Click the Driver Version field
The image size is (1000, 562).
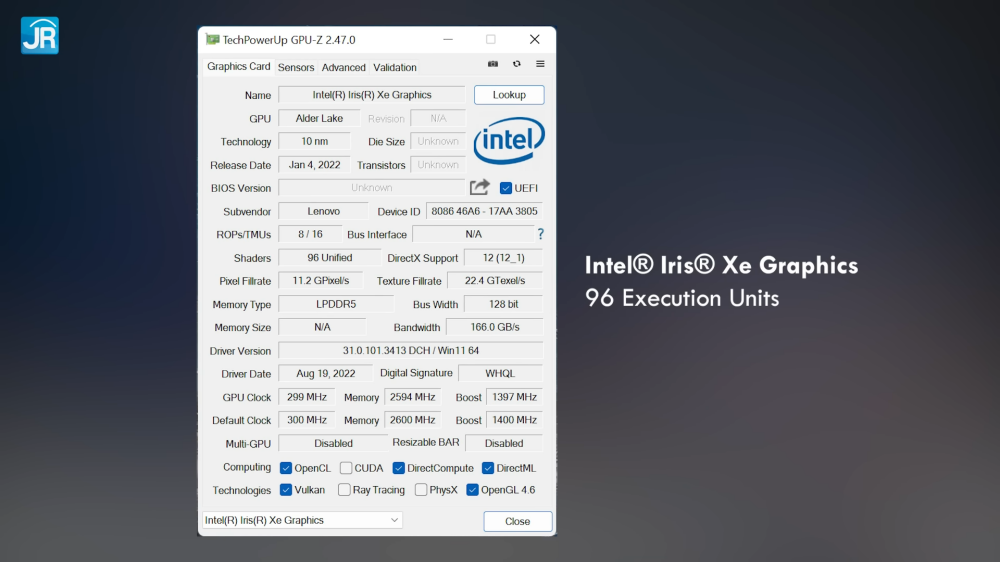pyautogui.click(x=410, y=351)
